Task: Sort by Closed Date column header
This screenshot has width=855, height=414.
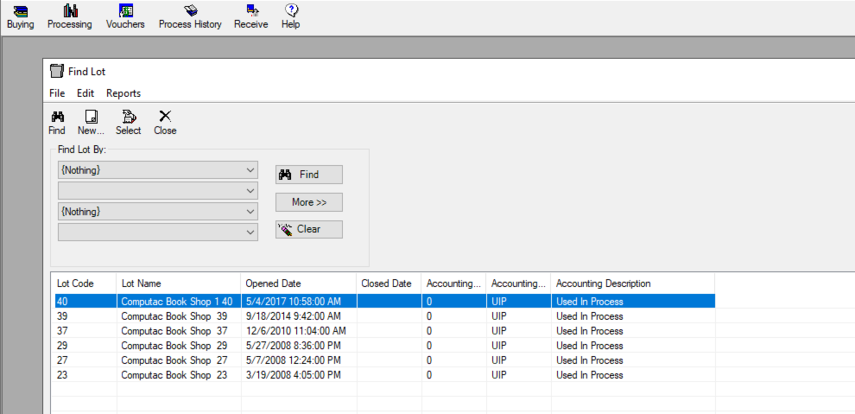Action: (389, 284)
